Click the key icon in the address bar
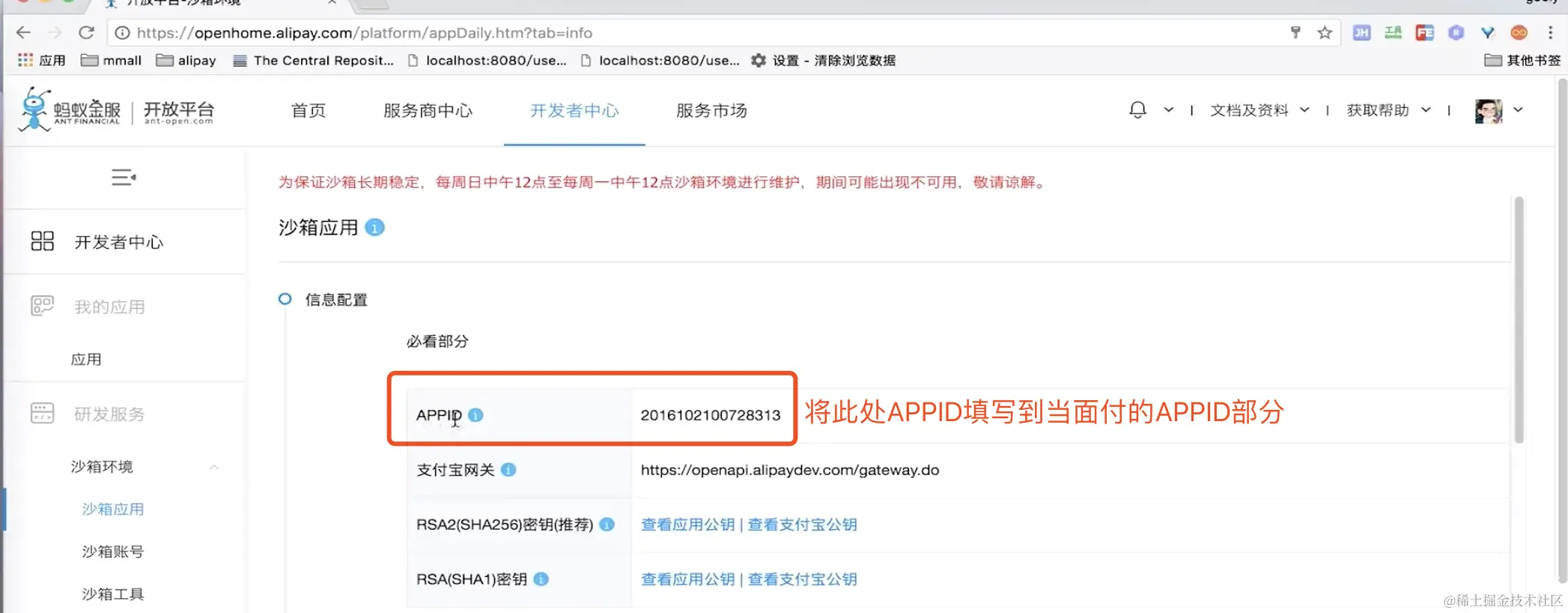The height and width of the screenshot is (613, 1568). (1295, 32)
